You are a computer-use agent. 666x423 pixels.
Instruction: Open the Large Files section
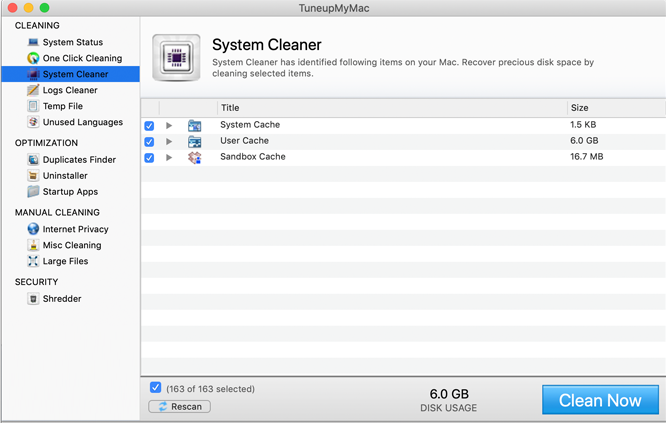pos(65,261)
